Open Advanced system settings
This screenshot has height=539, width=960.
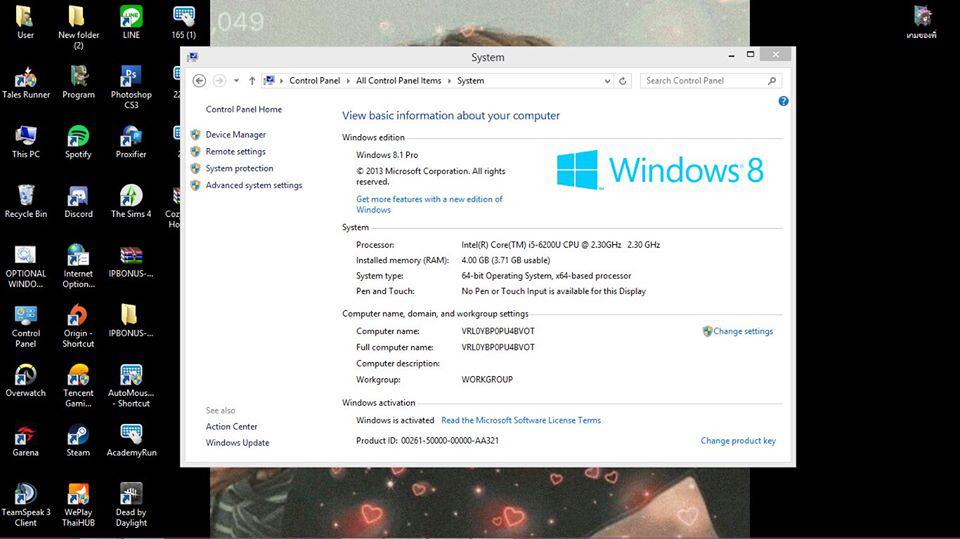tap(253, 185)
